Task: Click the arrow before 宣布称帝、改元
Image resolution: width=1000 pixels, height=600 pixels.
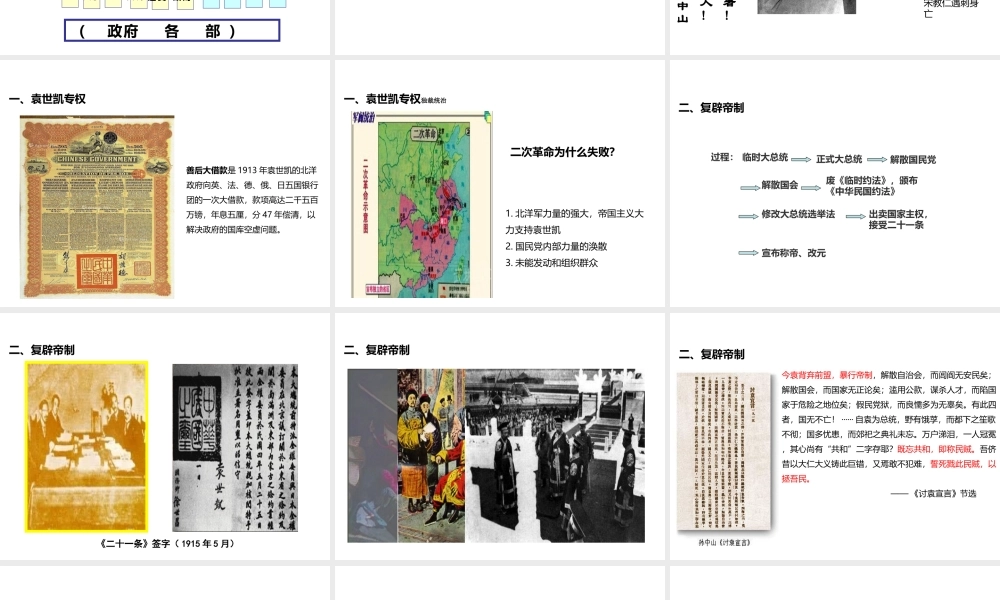Action: (749, 253)
